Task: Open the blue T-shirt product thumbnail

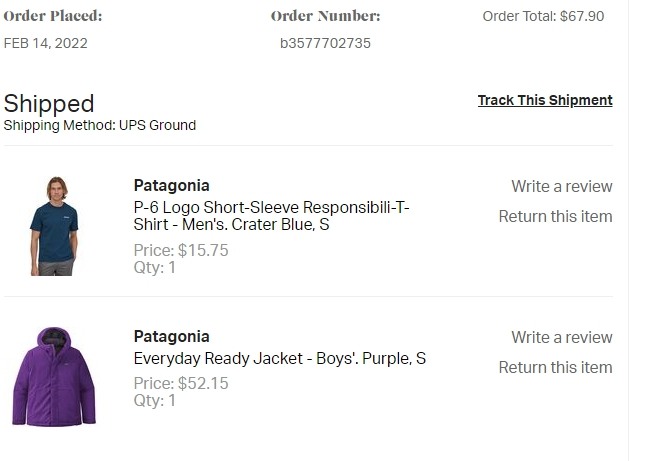Action: pos(54,226)
